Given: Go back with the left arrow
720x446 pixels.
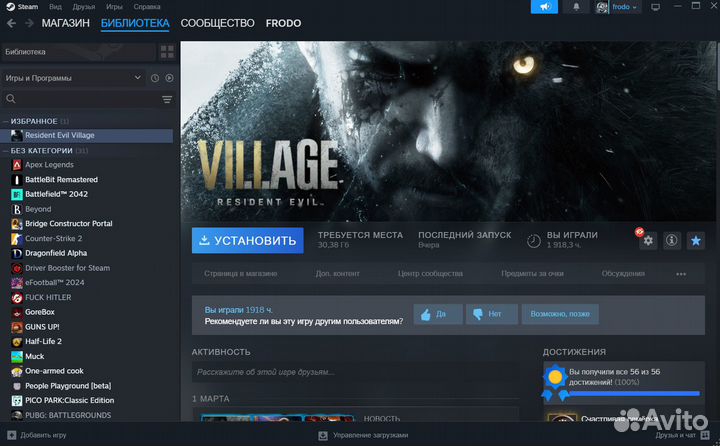Looking at the screenshot, I should click(x=11, y=23).
